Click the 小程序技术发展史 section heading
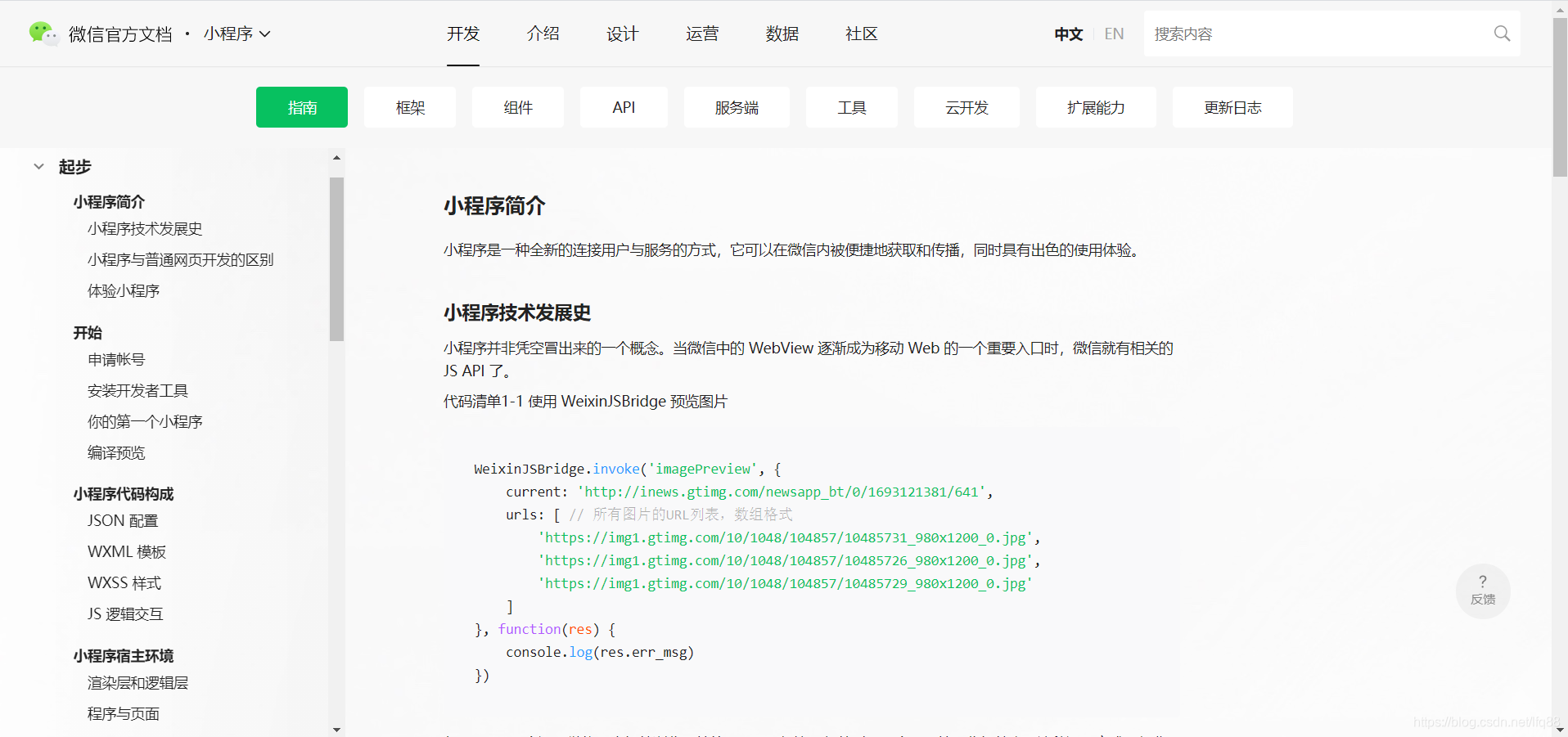The width and height of the screenshot is (1568, 737). [x=517, y=312]
